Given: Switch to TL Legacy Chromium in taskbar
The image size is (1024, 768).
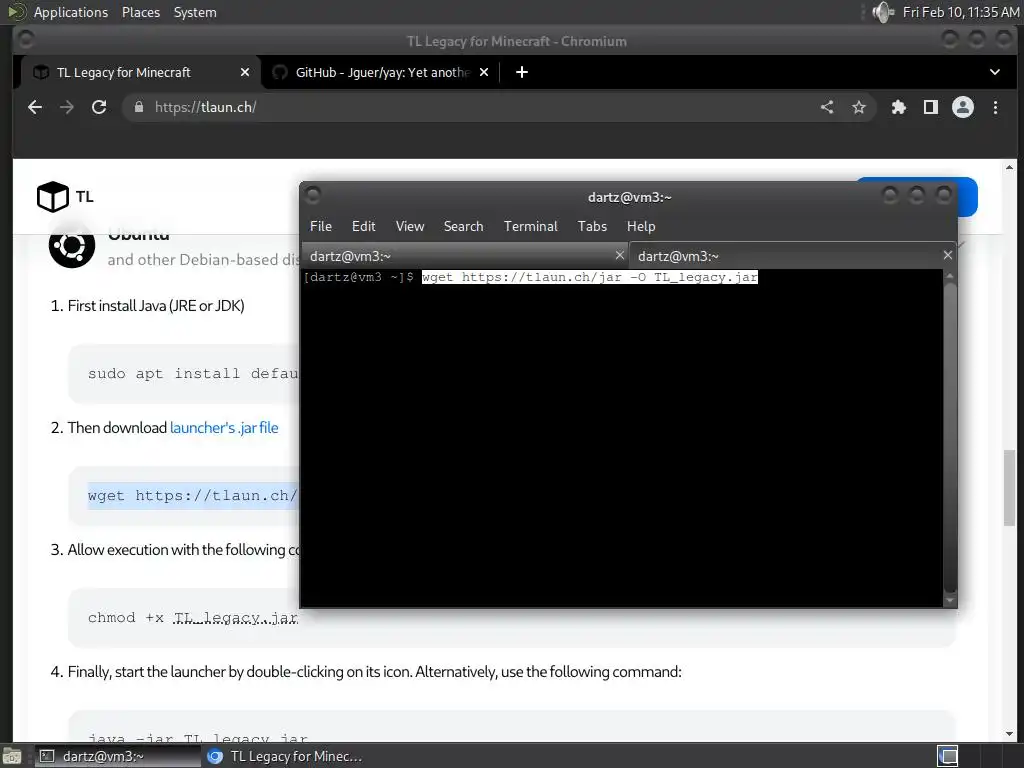Looking at the screenshot, I should (x=285, y=756).
